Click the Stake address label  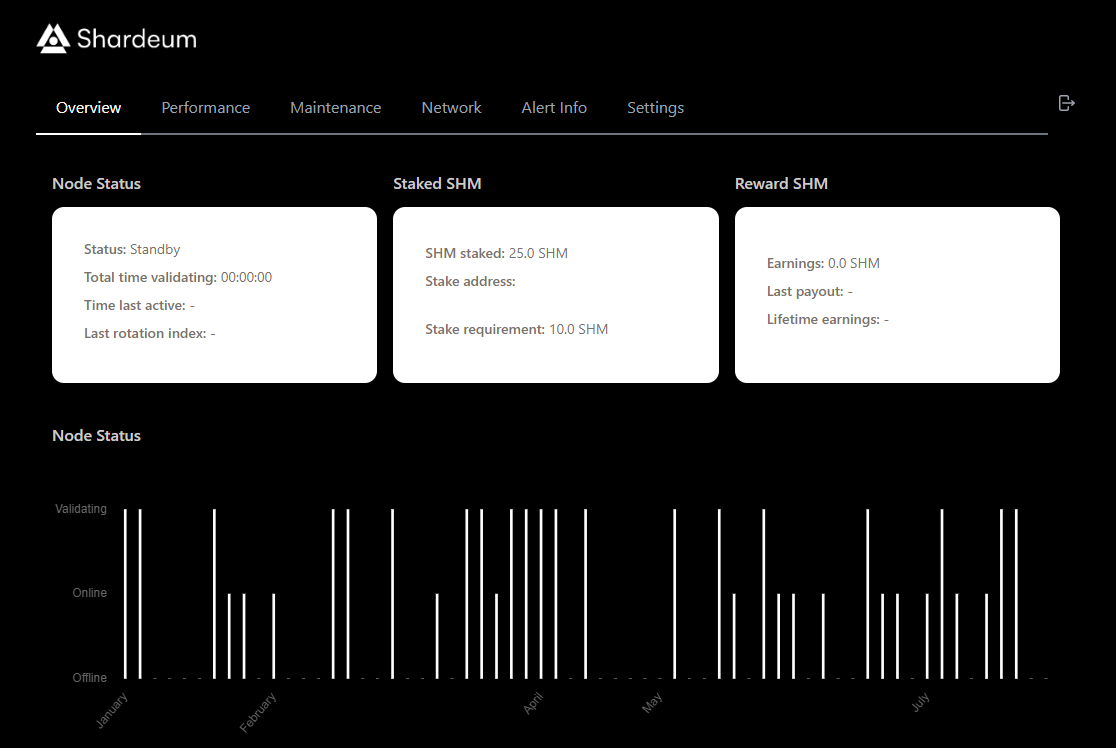point(470,281)
